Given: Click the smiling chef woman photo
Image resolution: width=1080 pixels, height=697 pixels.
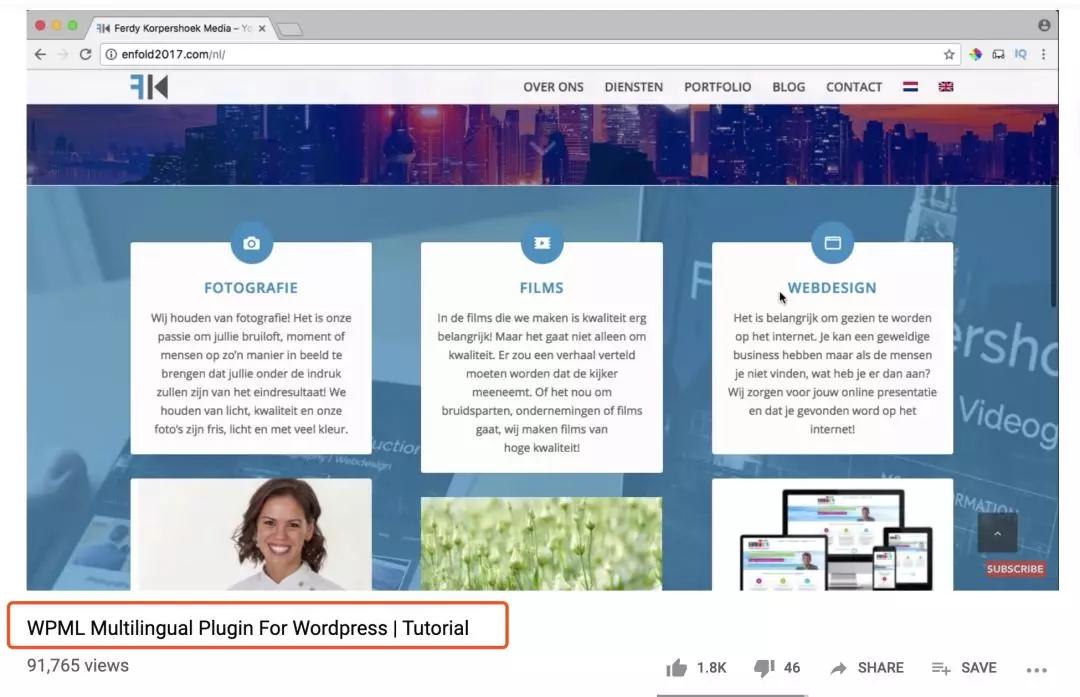Looking at the screenshot, I should pos(251,534).
